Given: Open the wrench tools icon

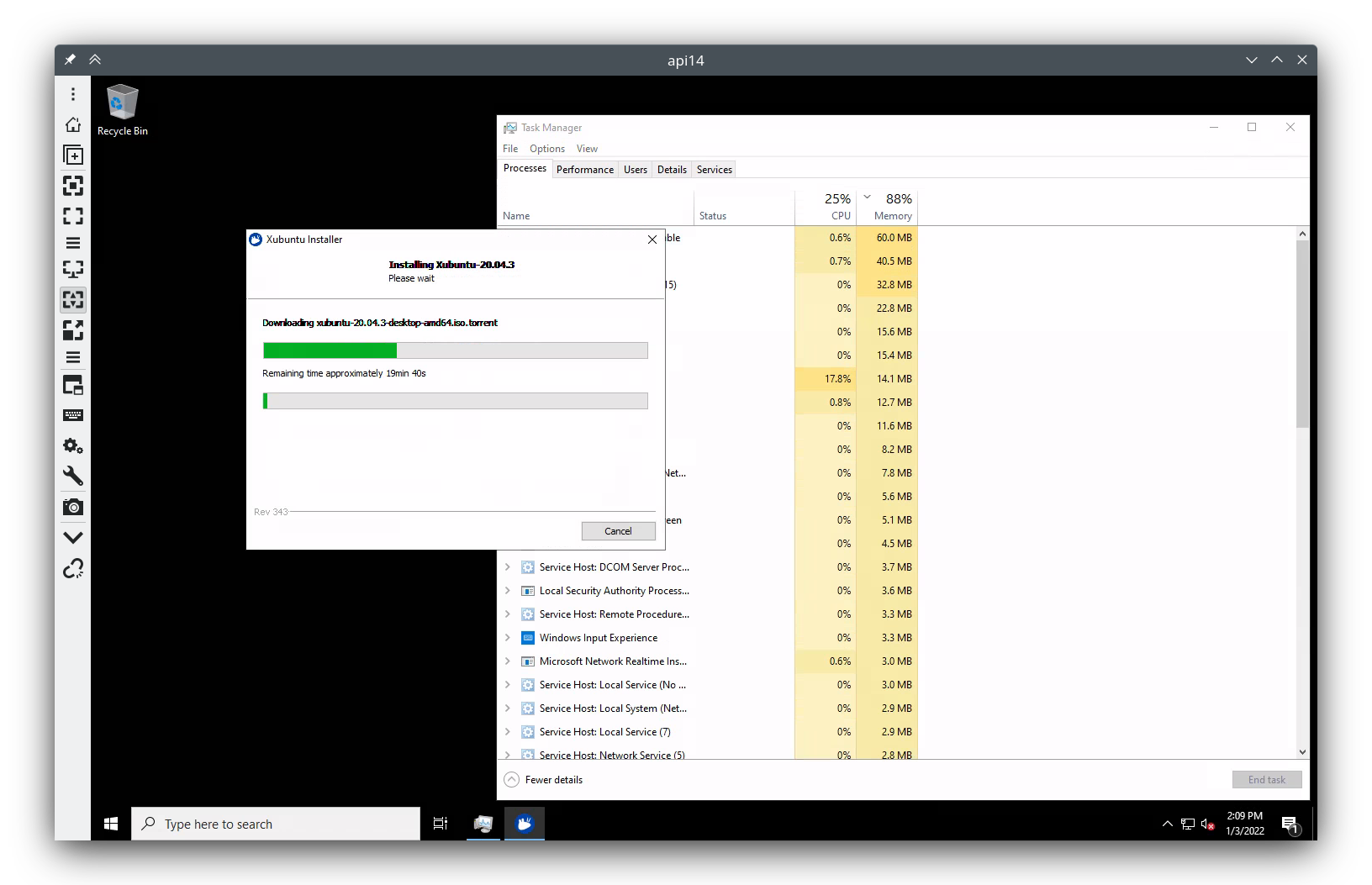Looking at the screenshot, I should pos(73,476).
